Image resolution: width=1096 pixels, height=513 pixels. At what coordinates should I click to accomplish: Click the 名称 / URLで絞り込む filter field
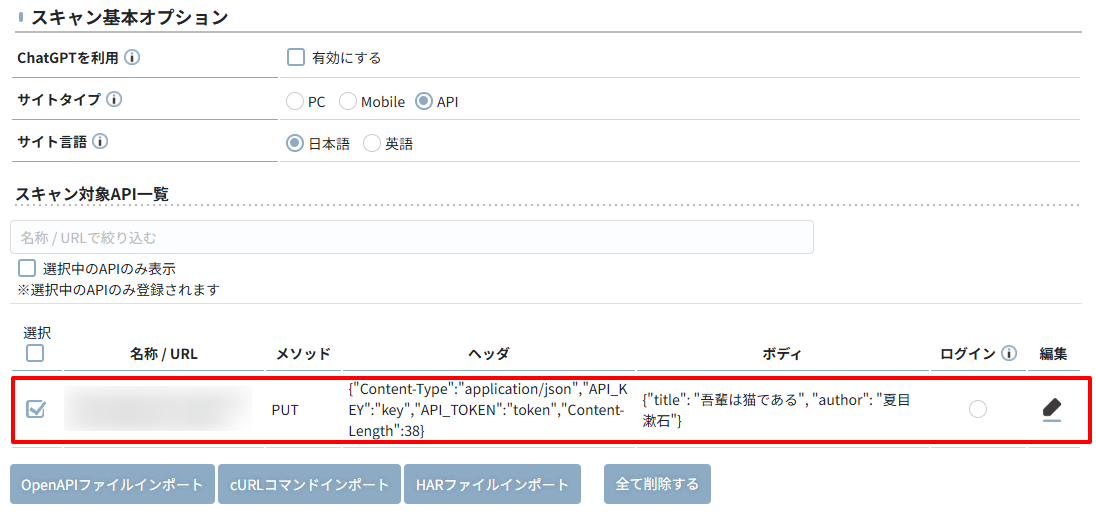pyautogui.click(x=411, y=237)
